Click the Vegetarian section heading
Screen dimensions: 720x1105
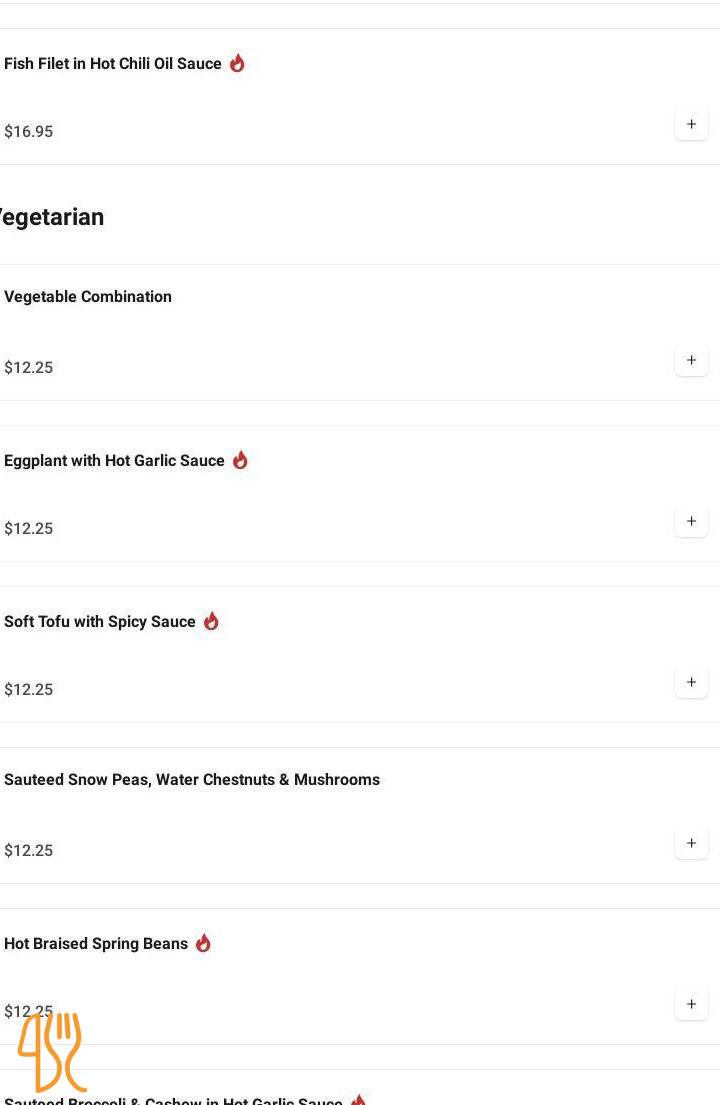click(x=51, y=217)
